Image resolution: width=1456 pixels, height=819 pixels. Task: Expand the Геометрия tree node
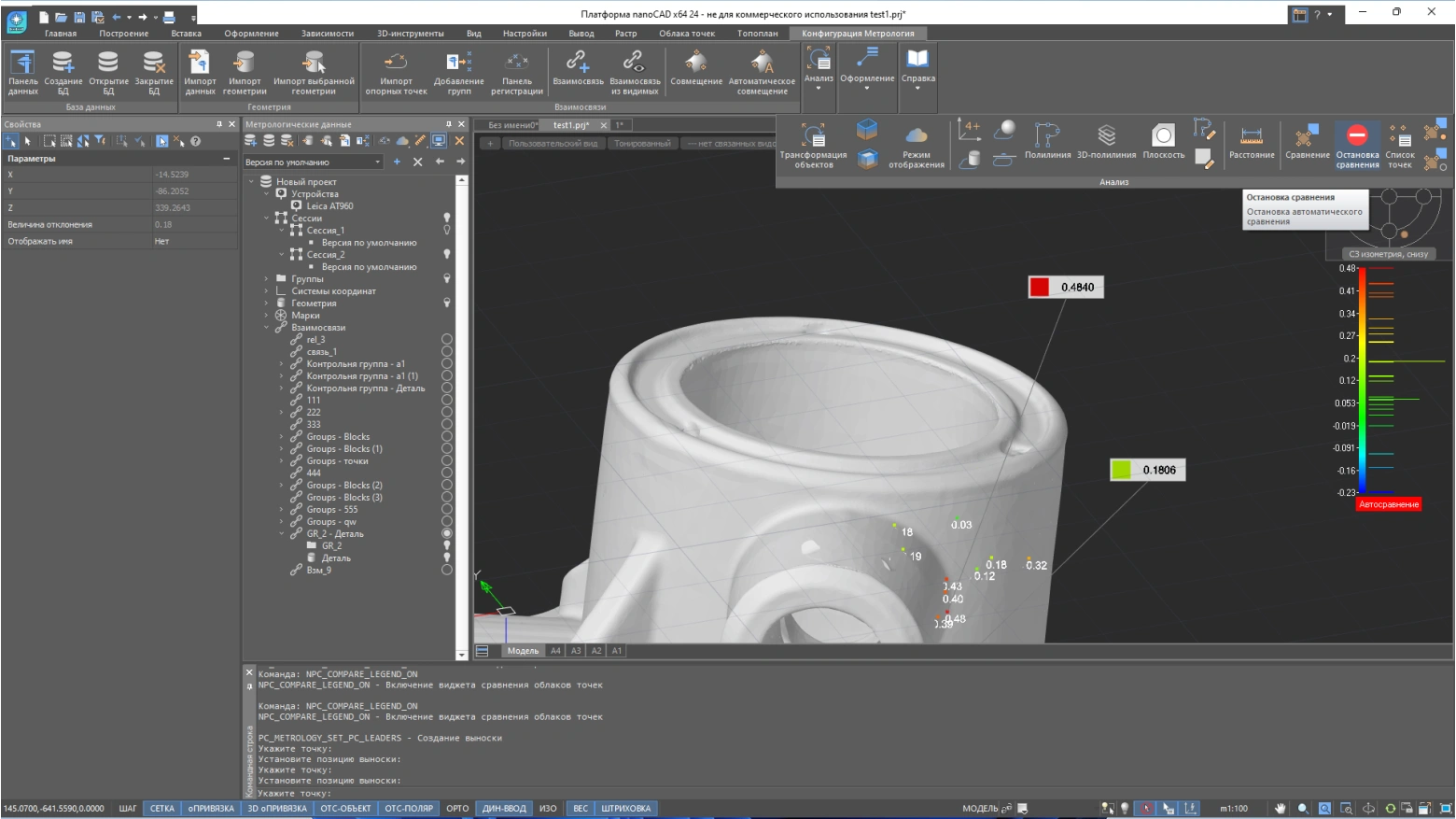267,303
